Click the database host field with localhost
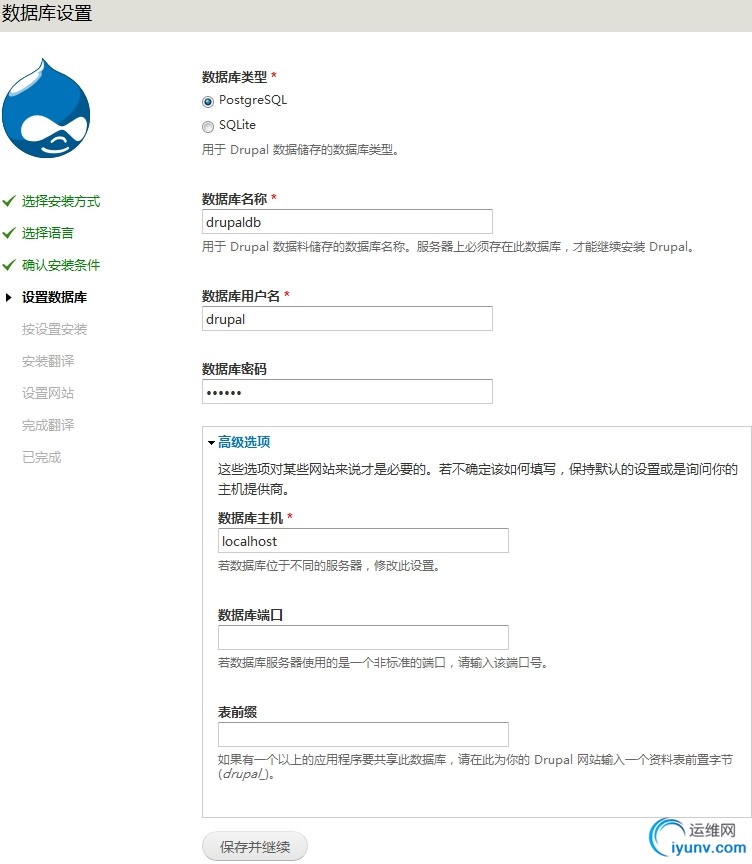752x864 pixels. [x=363, y=541]
